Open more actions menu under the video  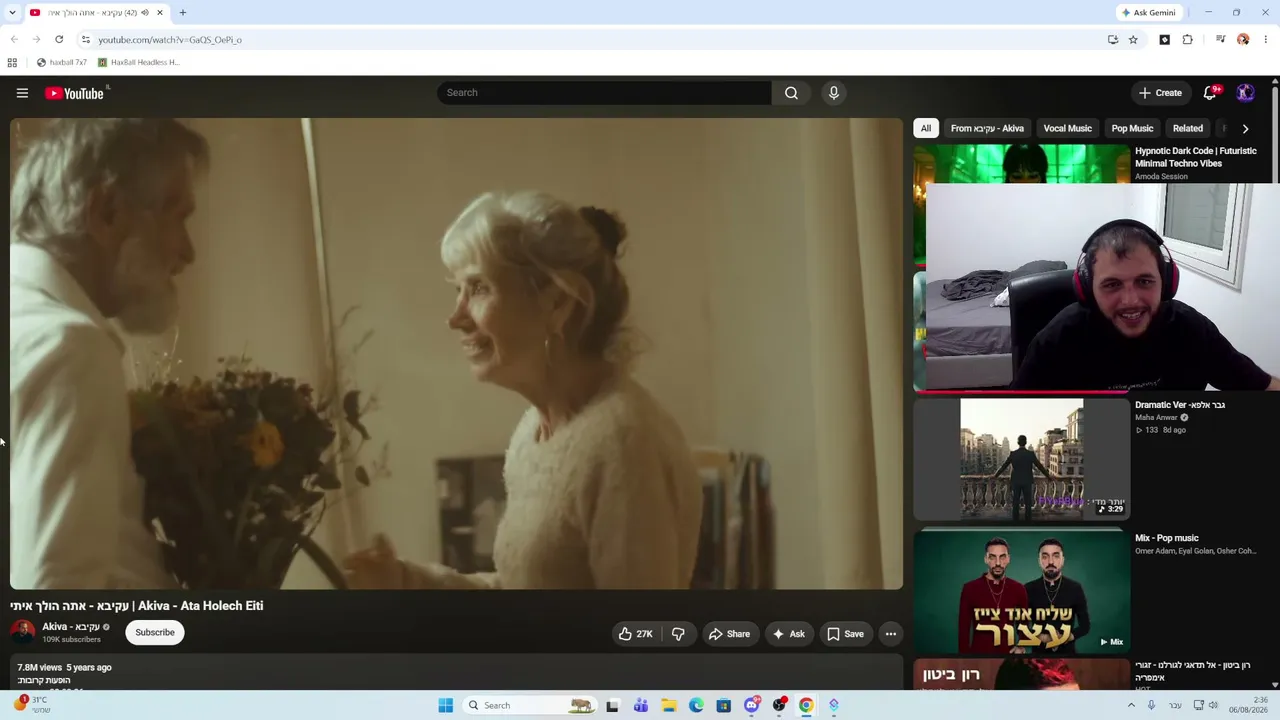point(890,634)
